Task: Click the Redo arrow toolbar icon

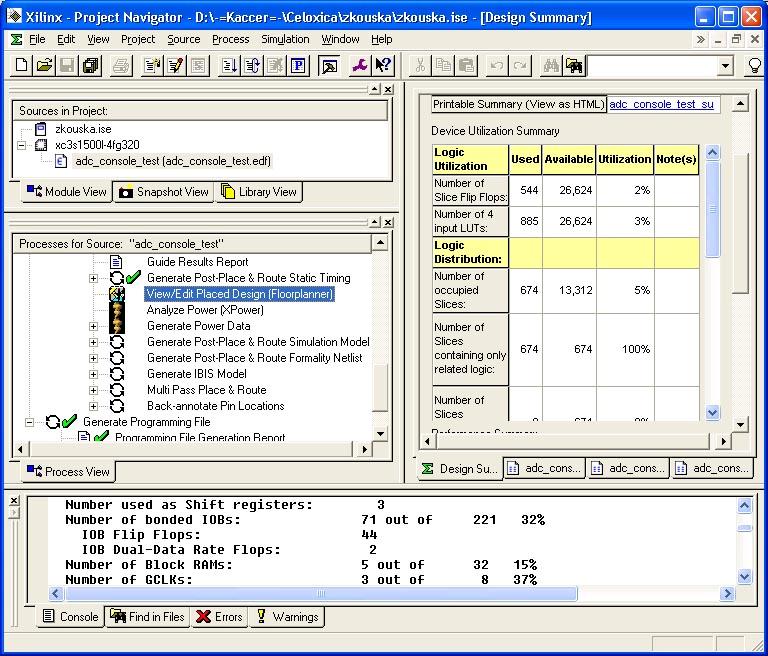Action: click(x=520, y=65)
